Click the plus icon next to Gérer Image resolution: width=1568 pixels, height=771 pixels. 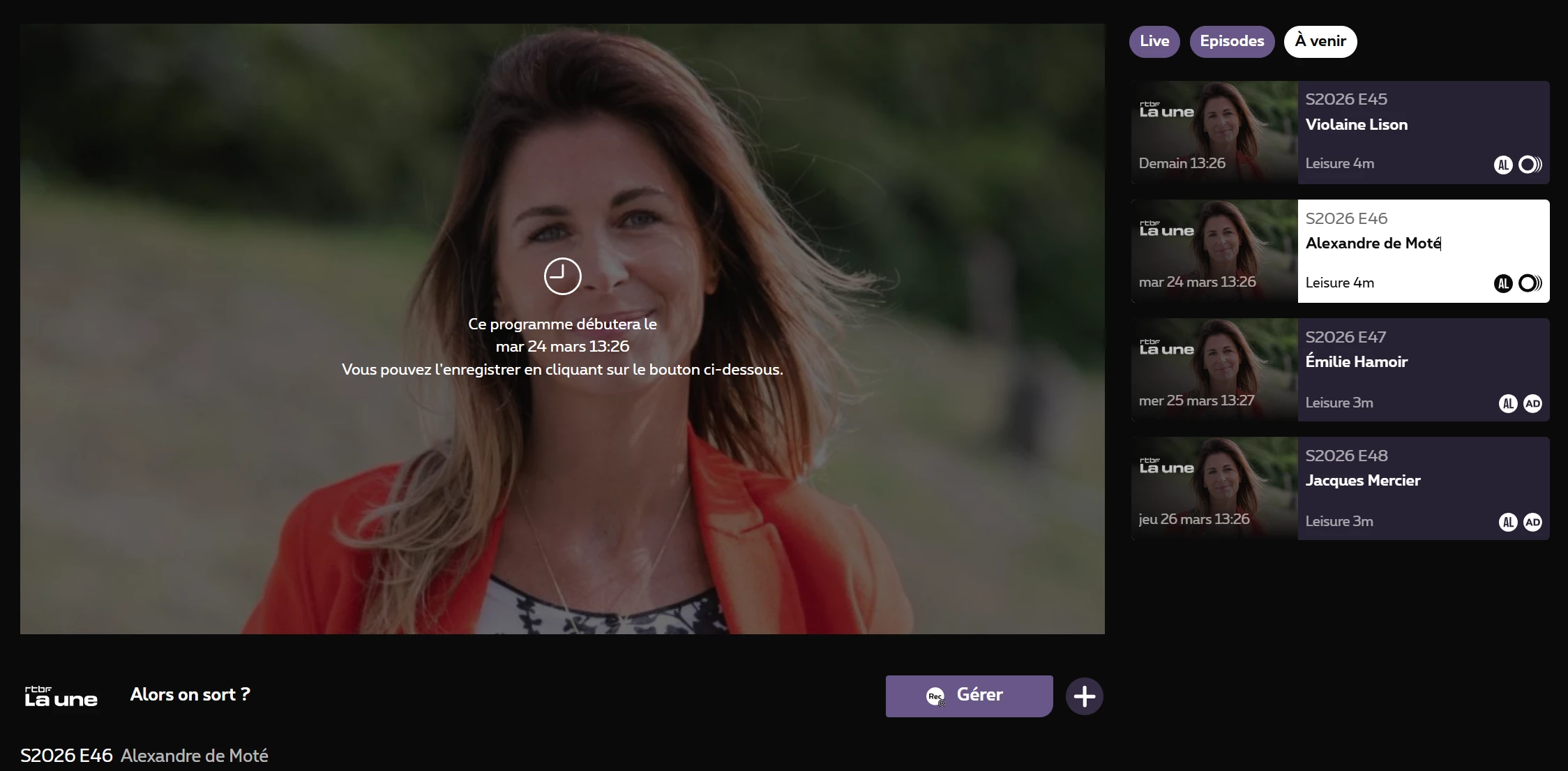[x=1084, y=696]
